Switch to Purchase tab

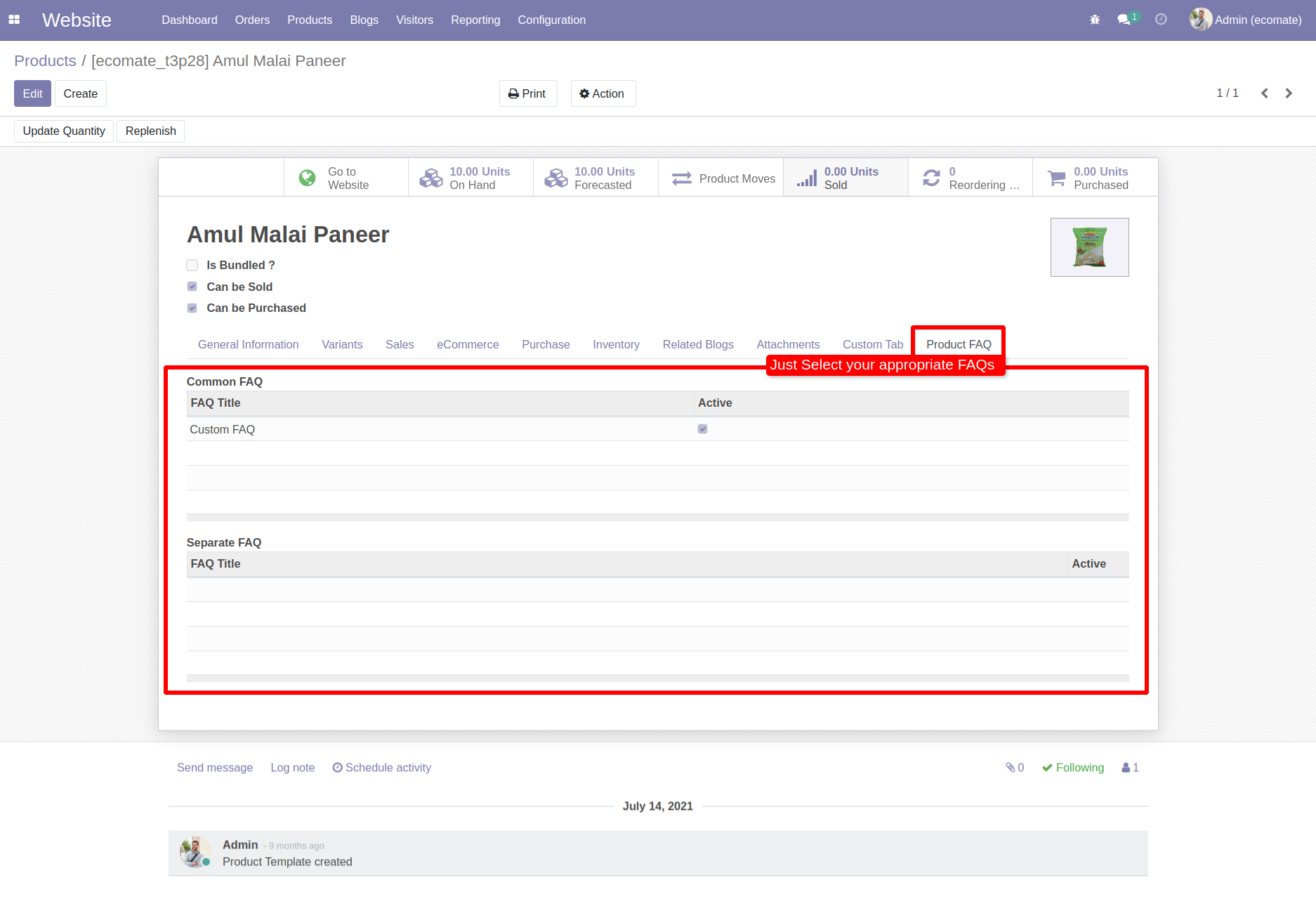pyautogui.click(x=546, y=344)
